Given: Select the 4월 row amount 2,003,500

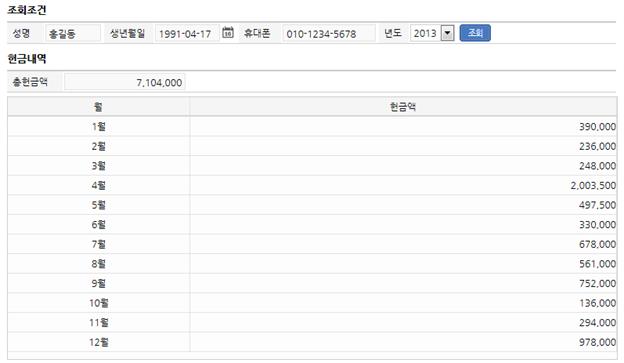Looking at the screenshot, I should [593, 185].
